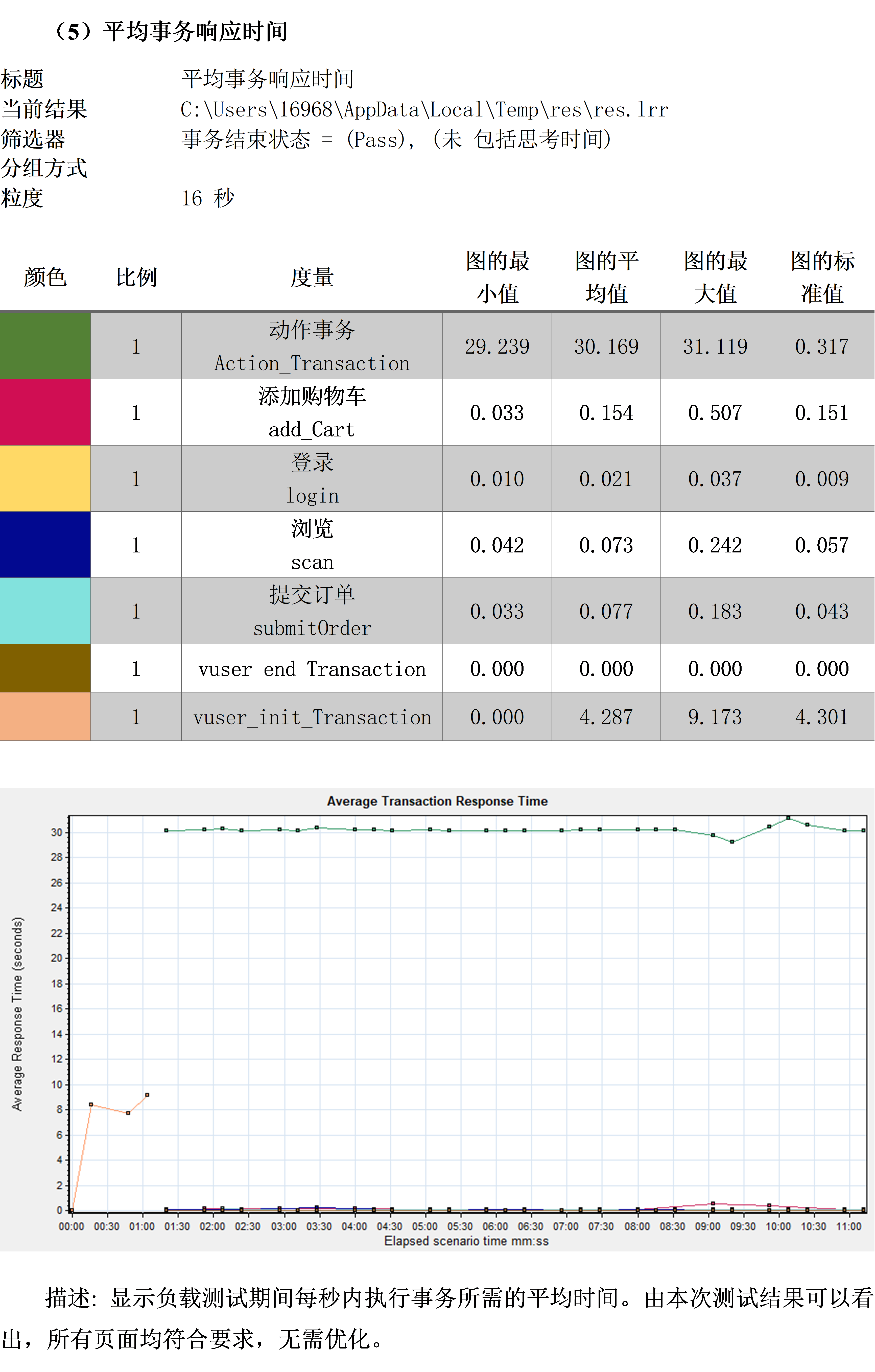Click the green Action_Transaction color swatch
This screenshot has height=1372, width=875.
pyautogui.click(x=45, y=346)
